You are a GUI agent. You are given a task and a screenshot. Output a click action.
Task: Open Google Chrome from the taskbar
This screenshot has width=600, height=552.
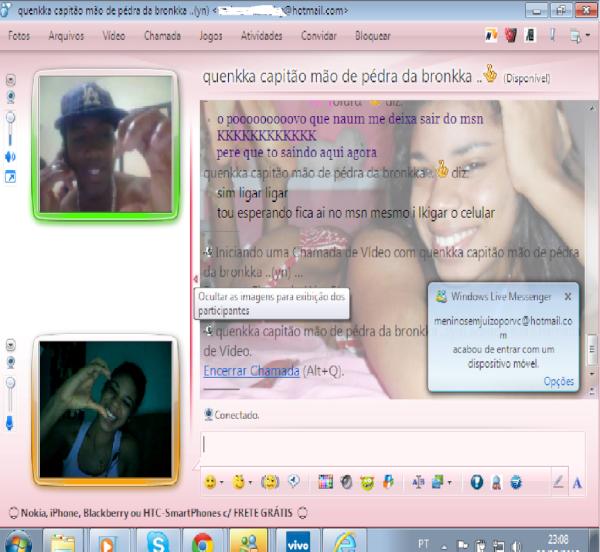click(203, 542)
